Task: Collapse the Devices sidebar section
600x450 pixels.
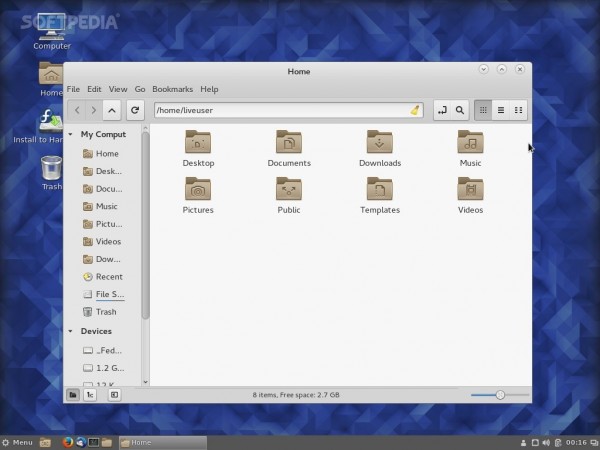Action: (x=70, y=331)
